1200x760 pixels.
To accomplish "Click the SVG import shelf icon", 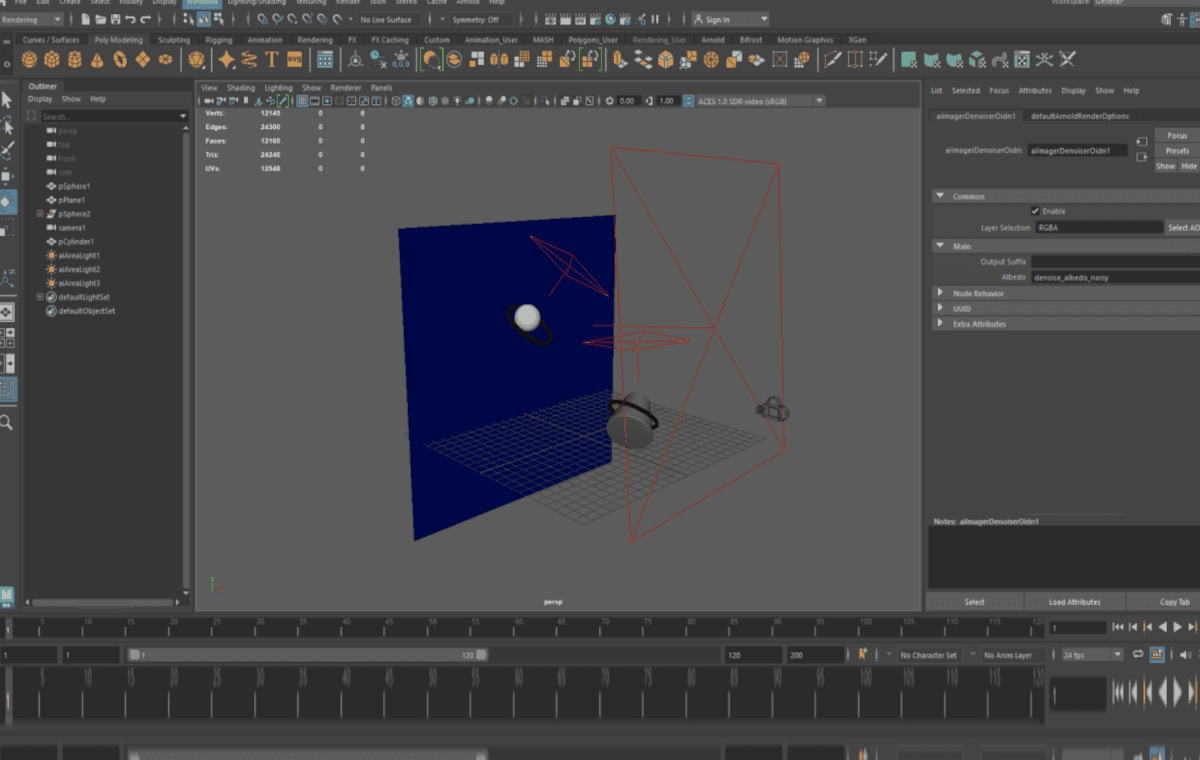I will pyautogui.click(x=294, y=60).
